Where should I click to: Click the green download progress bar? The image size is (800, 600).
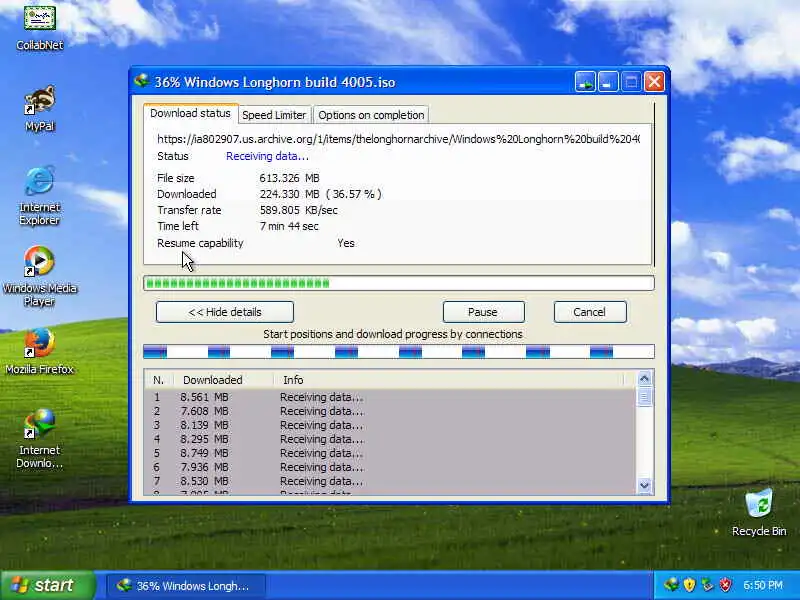[398, 283]
